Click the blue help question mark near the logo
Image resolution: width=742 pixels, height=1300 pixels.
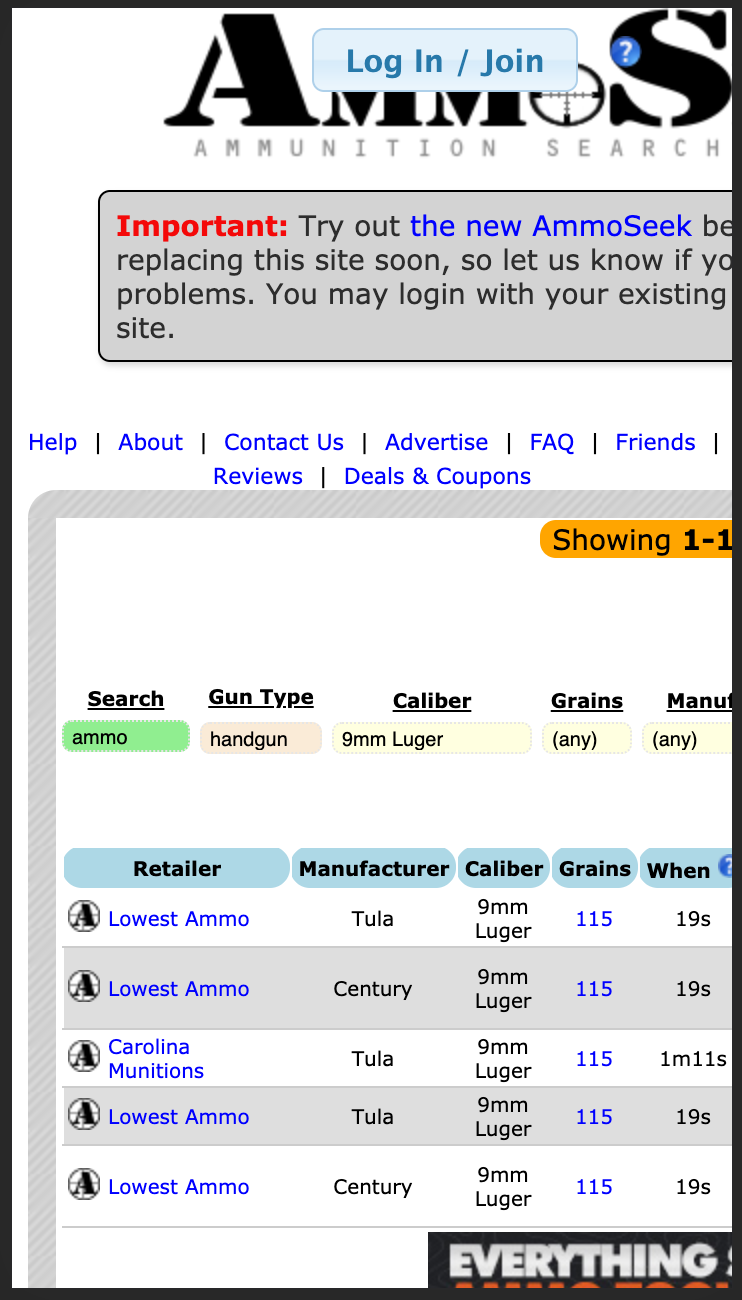tap(625, 51)
